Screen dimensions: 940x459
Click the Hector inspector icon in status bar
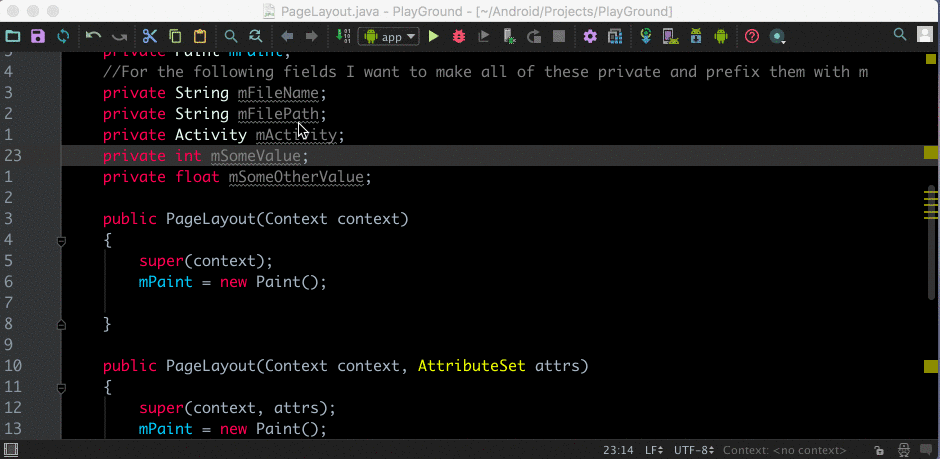903,450
